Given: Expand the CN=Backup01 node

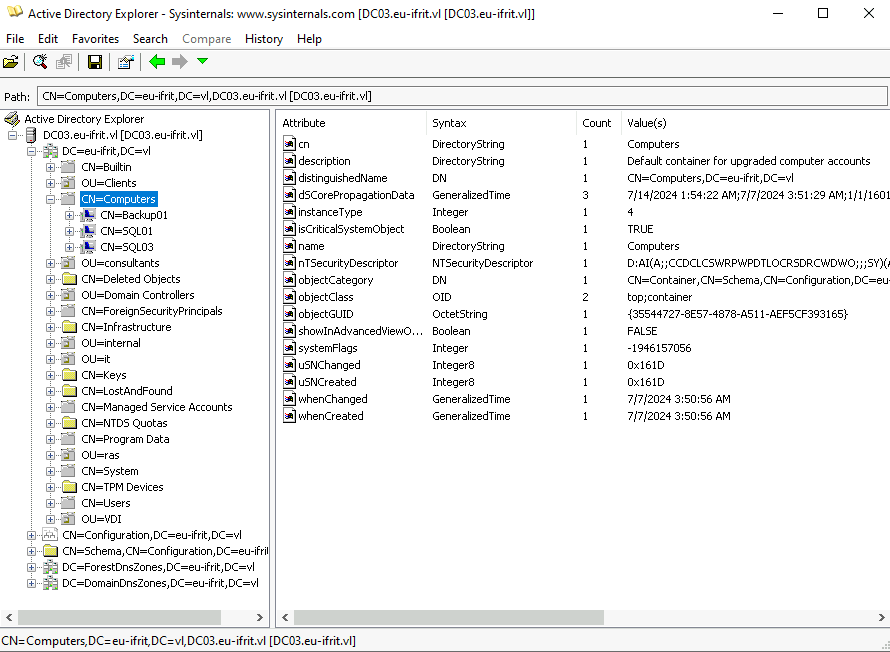Looking at the screenshot, I should pos(69,215).
